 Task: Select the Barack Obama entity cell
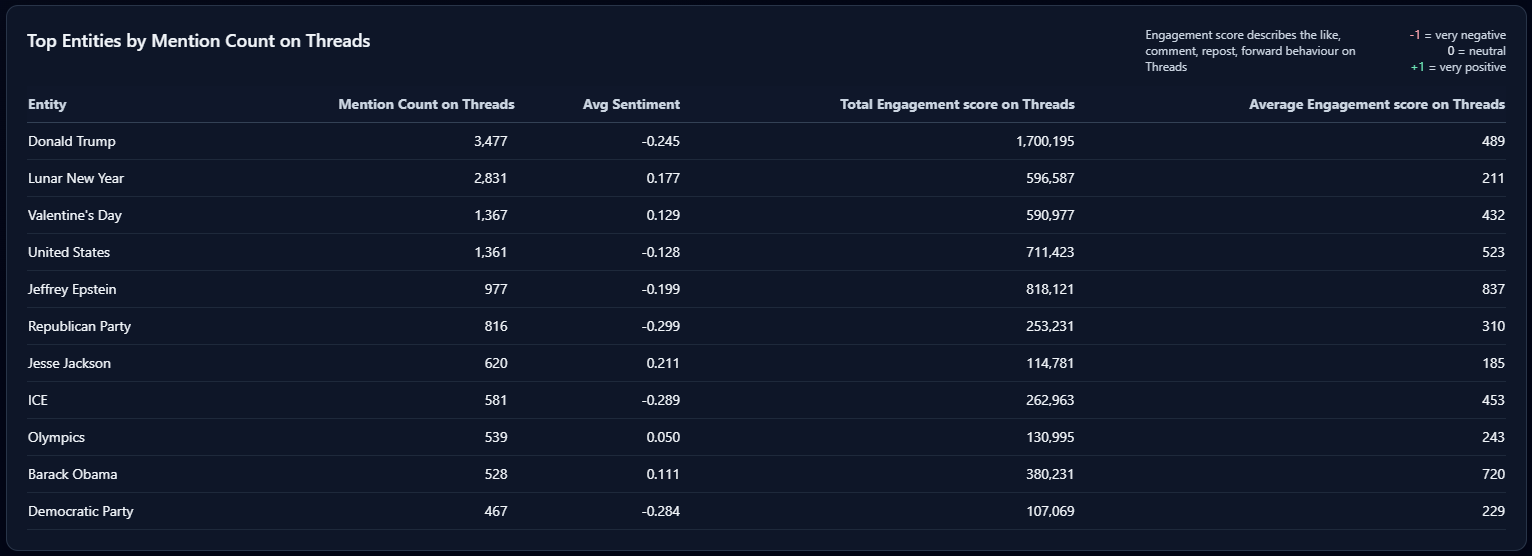point(72,474)
